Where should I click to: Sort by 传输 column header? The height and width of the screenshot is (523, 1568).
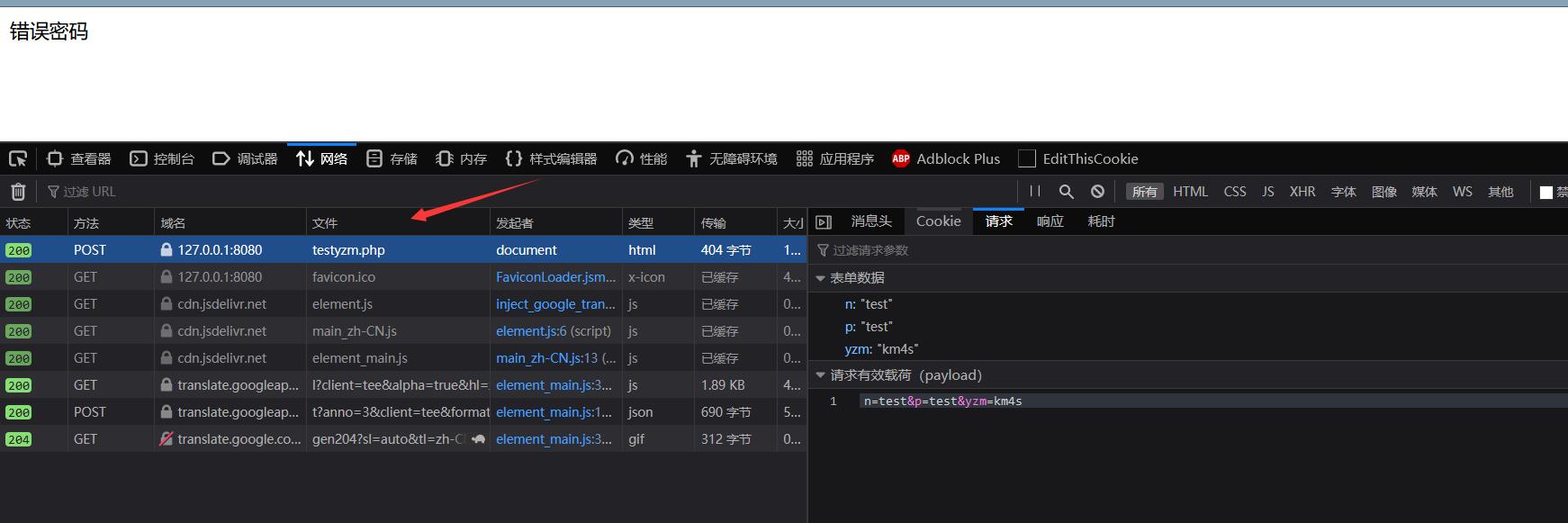[736, 223]
